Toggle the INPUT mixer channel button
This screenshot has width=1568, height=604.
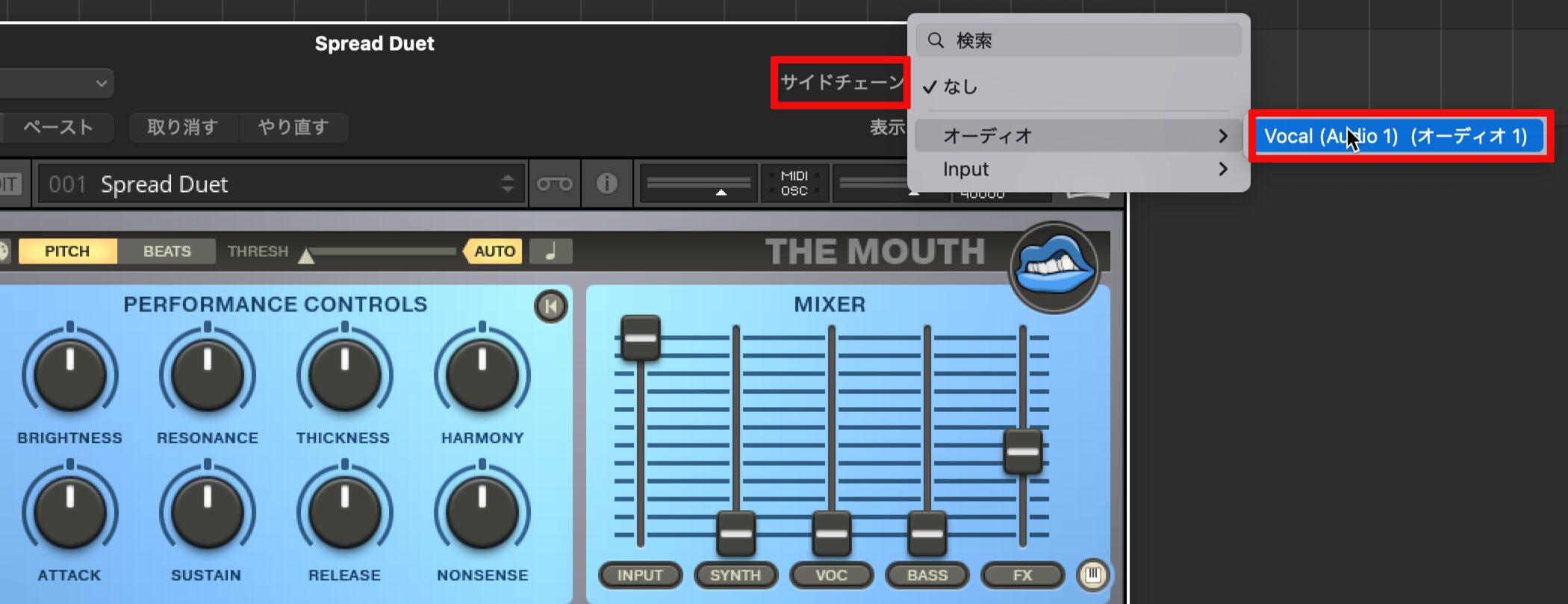641,575
